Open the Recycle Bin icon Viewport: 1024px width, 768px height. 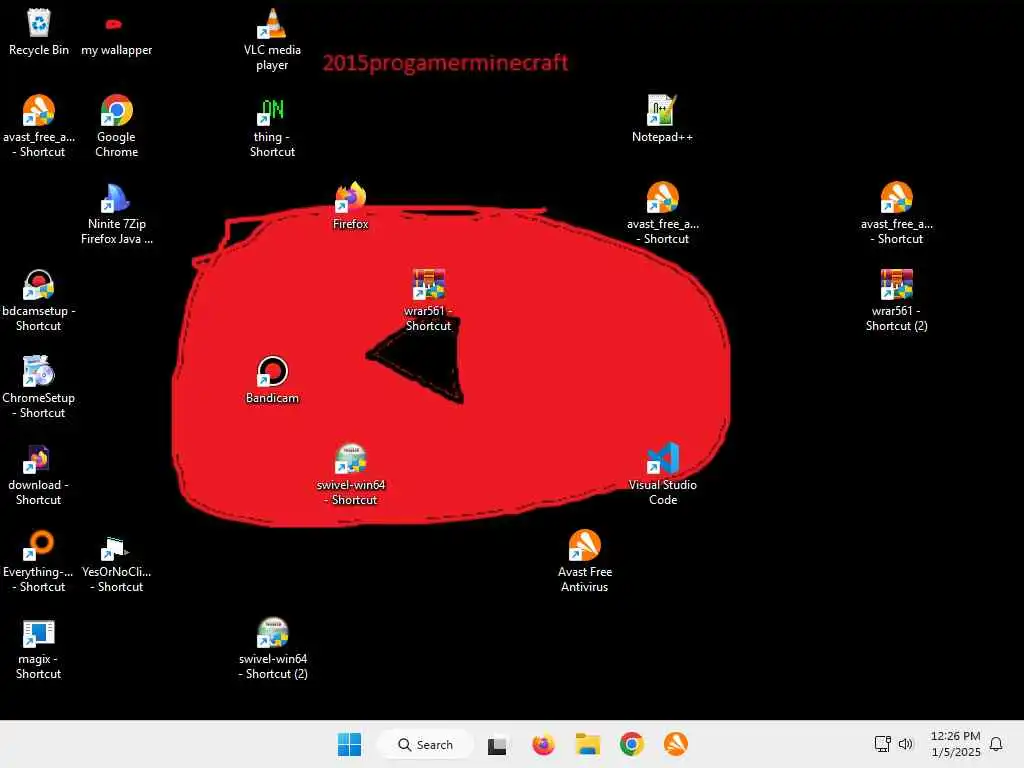(39, 31)
